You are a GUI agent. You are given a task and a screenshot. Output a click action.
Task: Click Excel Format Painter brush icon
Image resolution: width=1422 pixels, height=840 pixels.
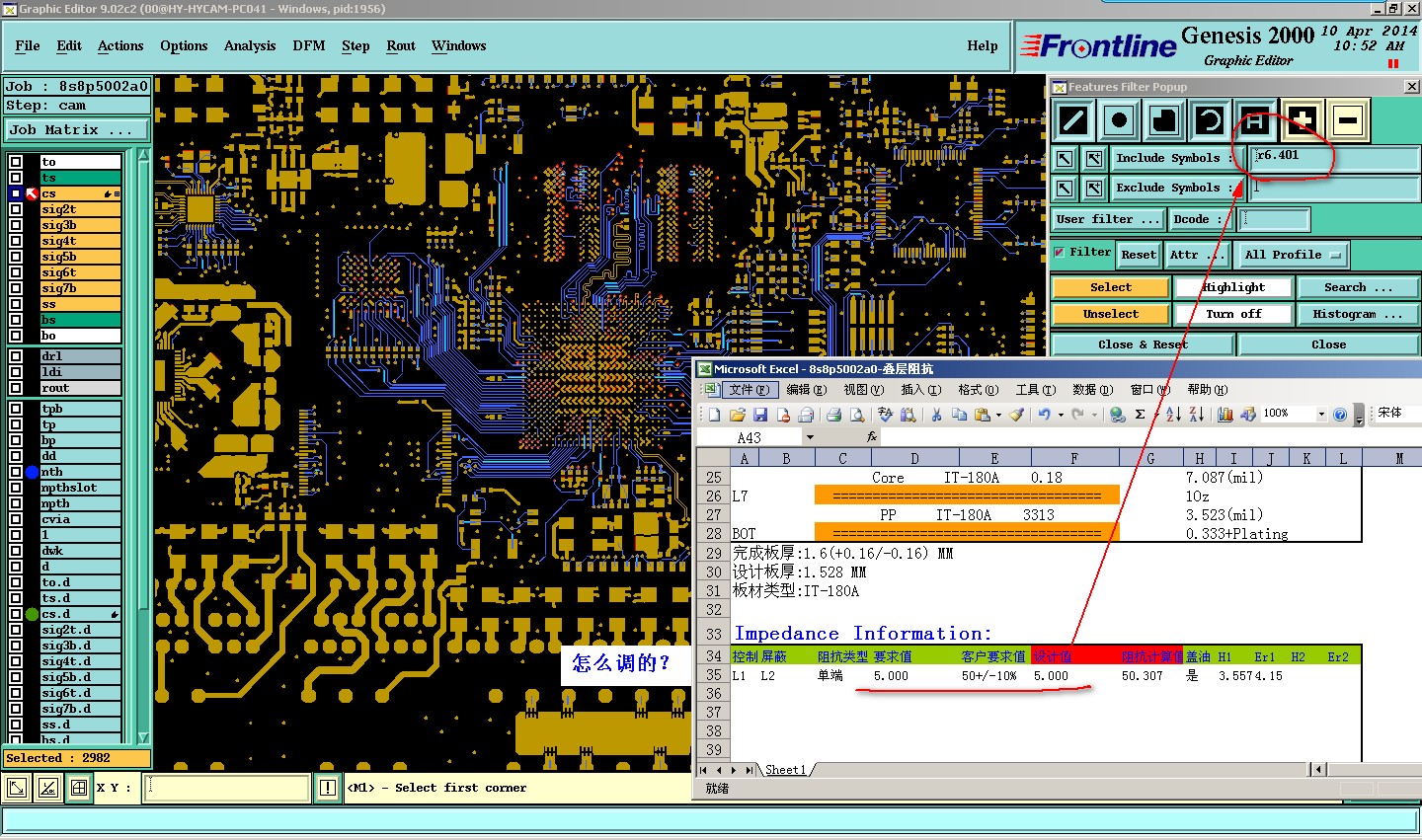(1017, 415)
